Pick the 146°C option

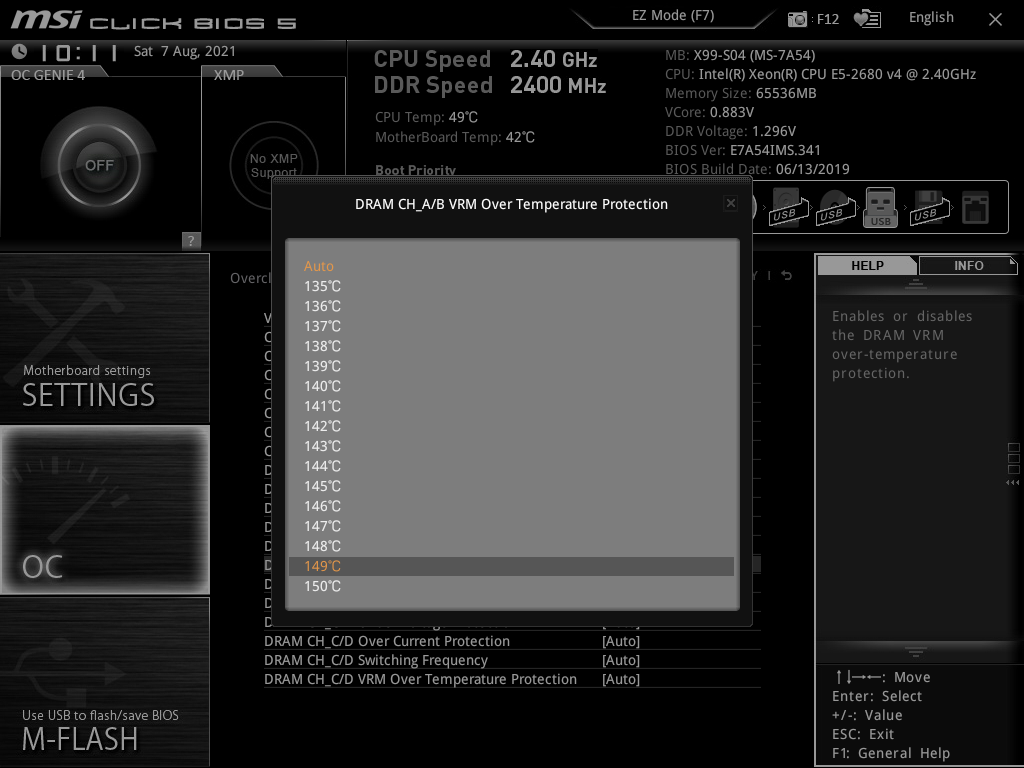coord(511,506)
